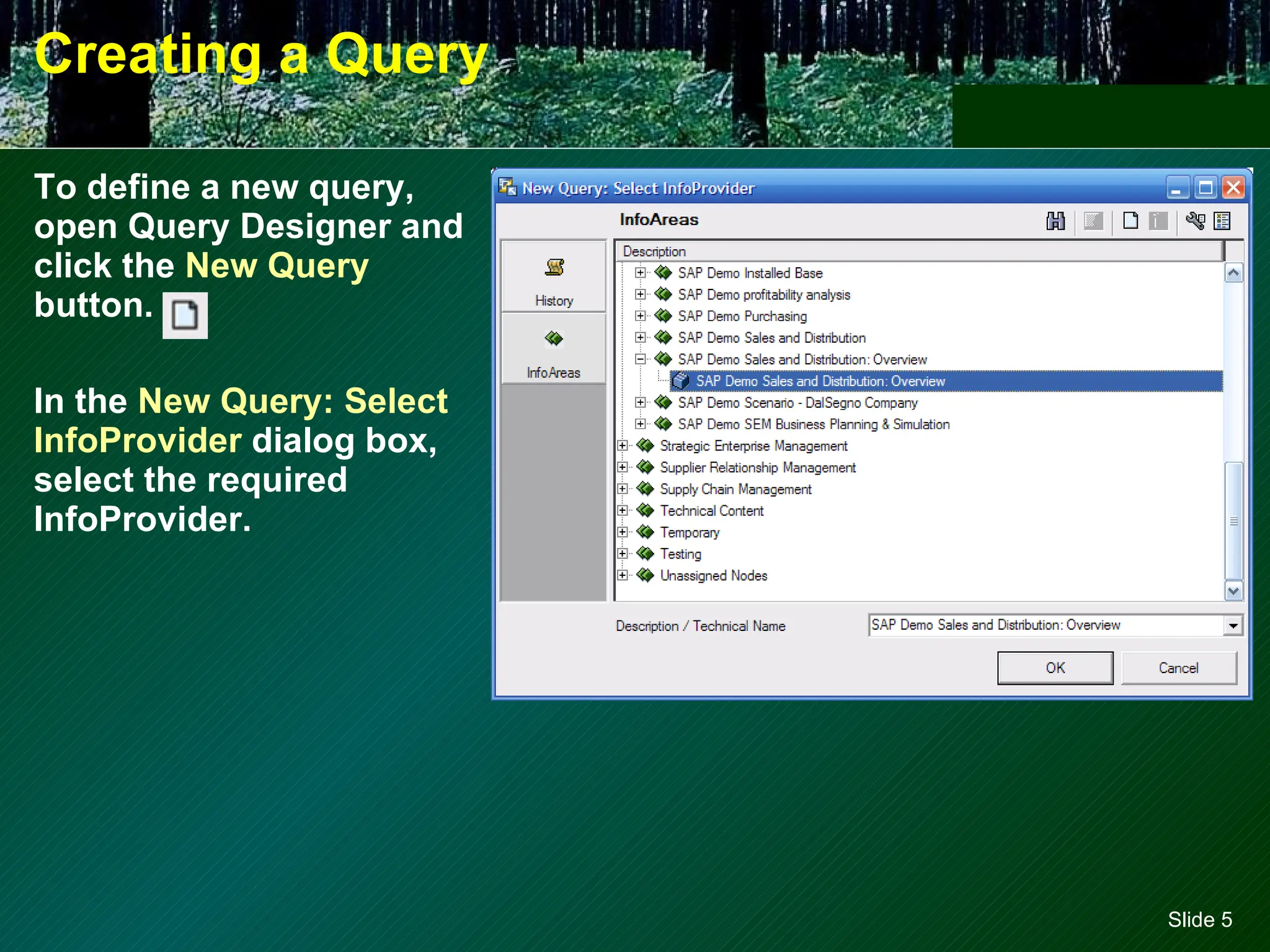Click the vertical scrollbar thumb

pyautogui.click(x=1233, y=521)
